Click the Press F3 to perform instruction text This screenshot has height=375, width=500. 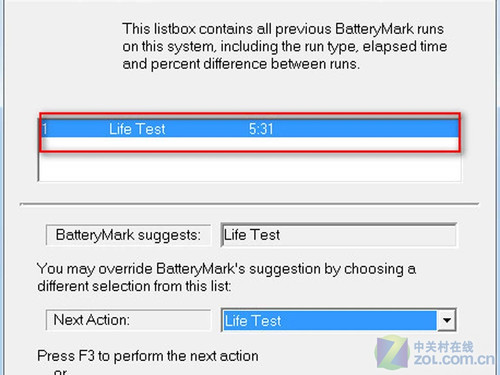click(x=148, y=356)
